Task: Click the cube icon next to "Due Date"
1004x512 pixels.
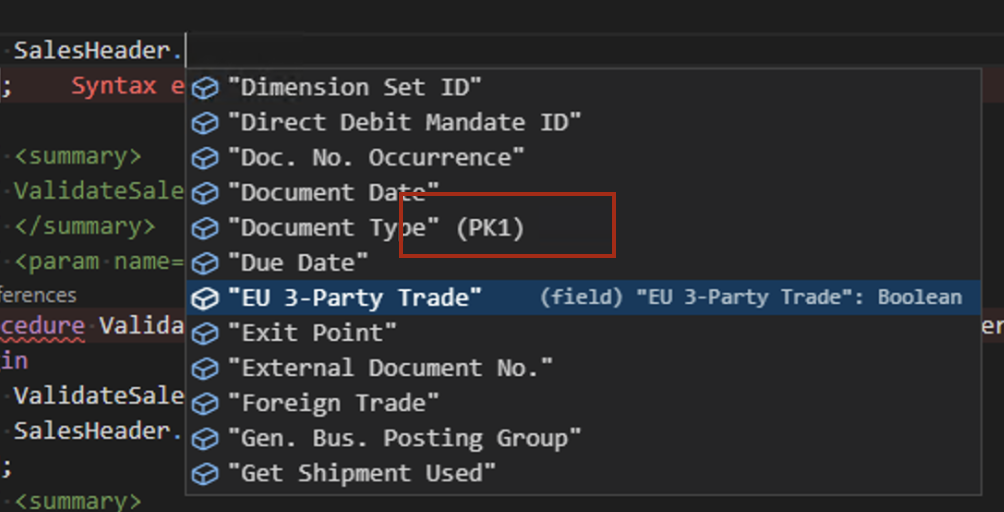Action: pos(205,263)
